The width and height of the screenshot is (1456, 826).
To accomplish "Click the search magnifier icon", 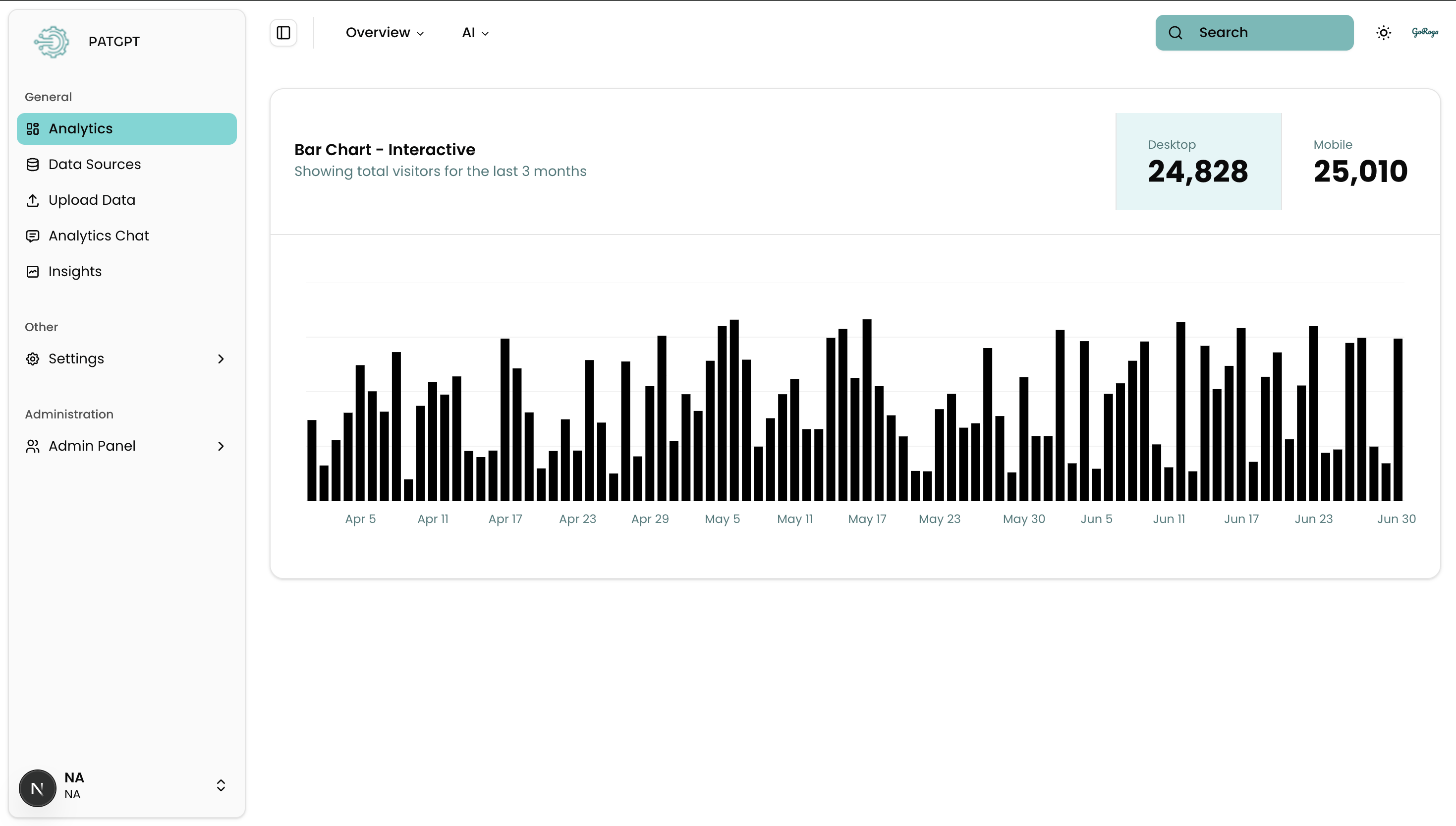I will (x=1176, y=33).
